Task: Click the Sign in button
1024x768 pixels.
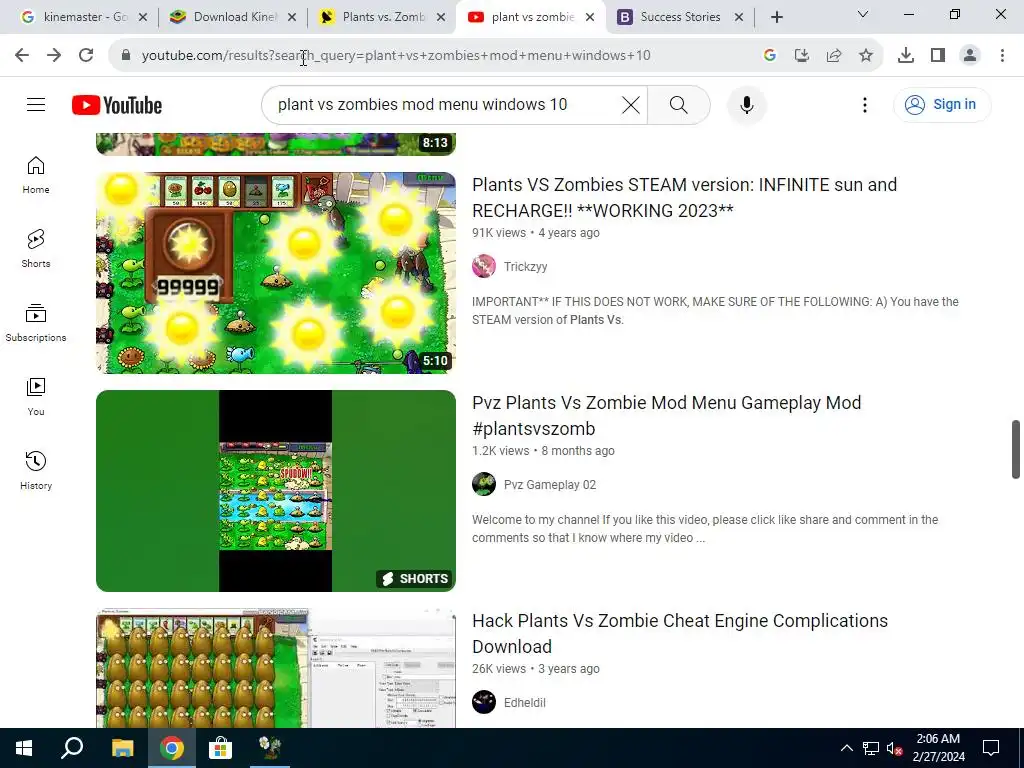Action: click(x=942, y=104)
